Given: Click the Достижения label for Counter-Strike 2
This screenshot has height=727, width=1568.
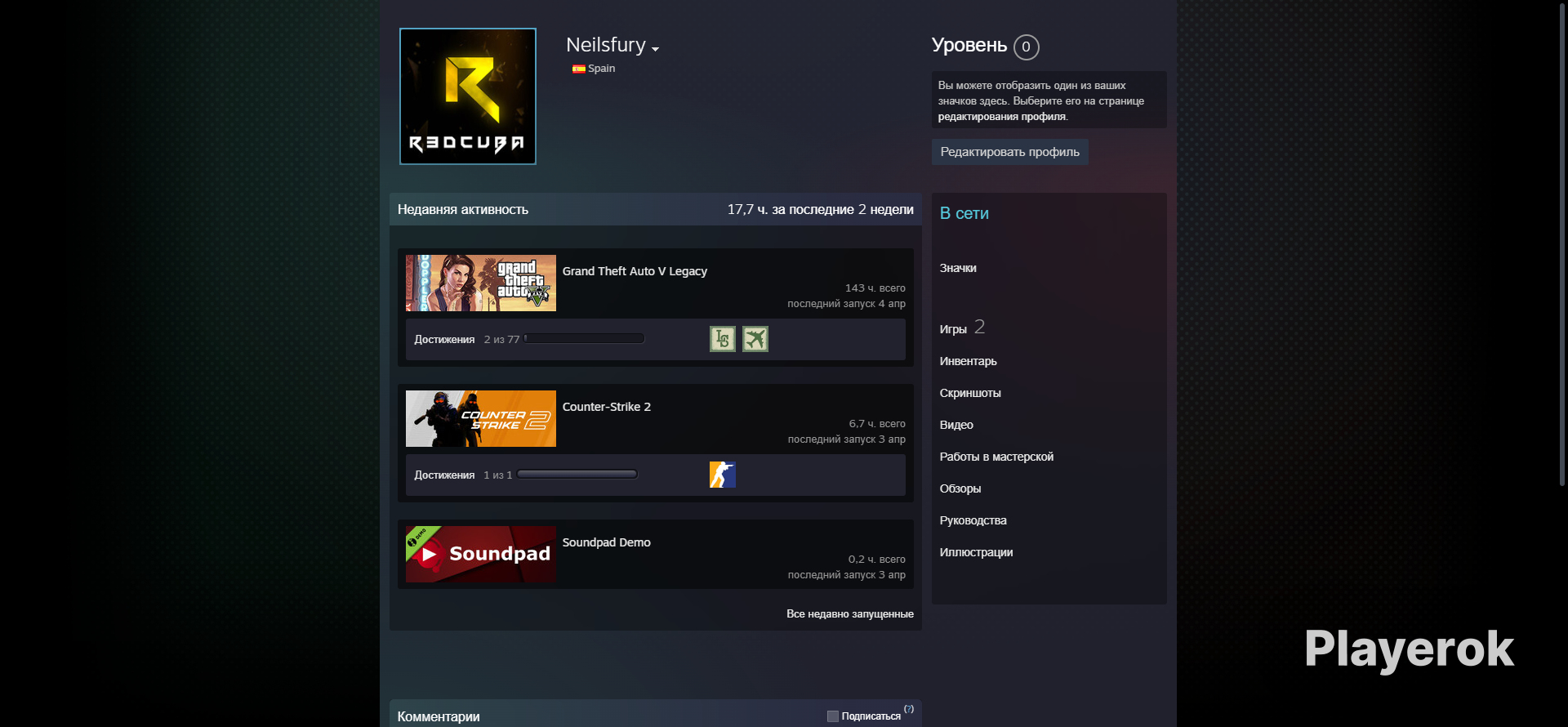Looking at the screenshot, I should (x=444, y=475).
